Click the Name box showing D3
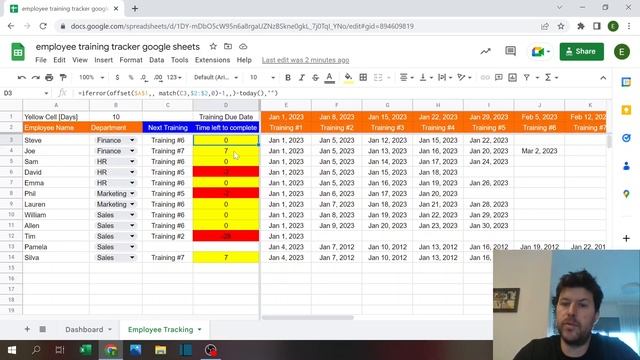Image resolution: width=640 pixels, height=360 pixels. [24, 93]
